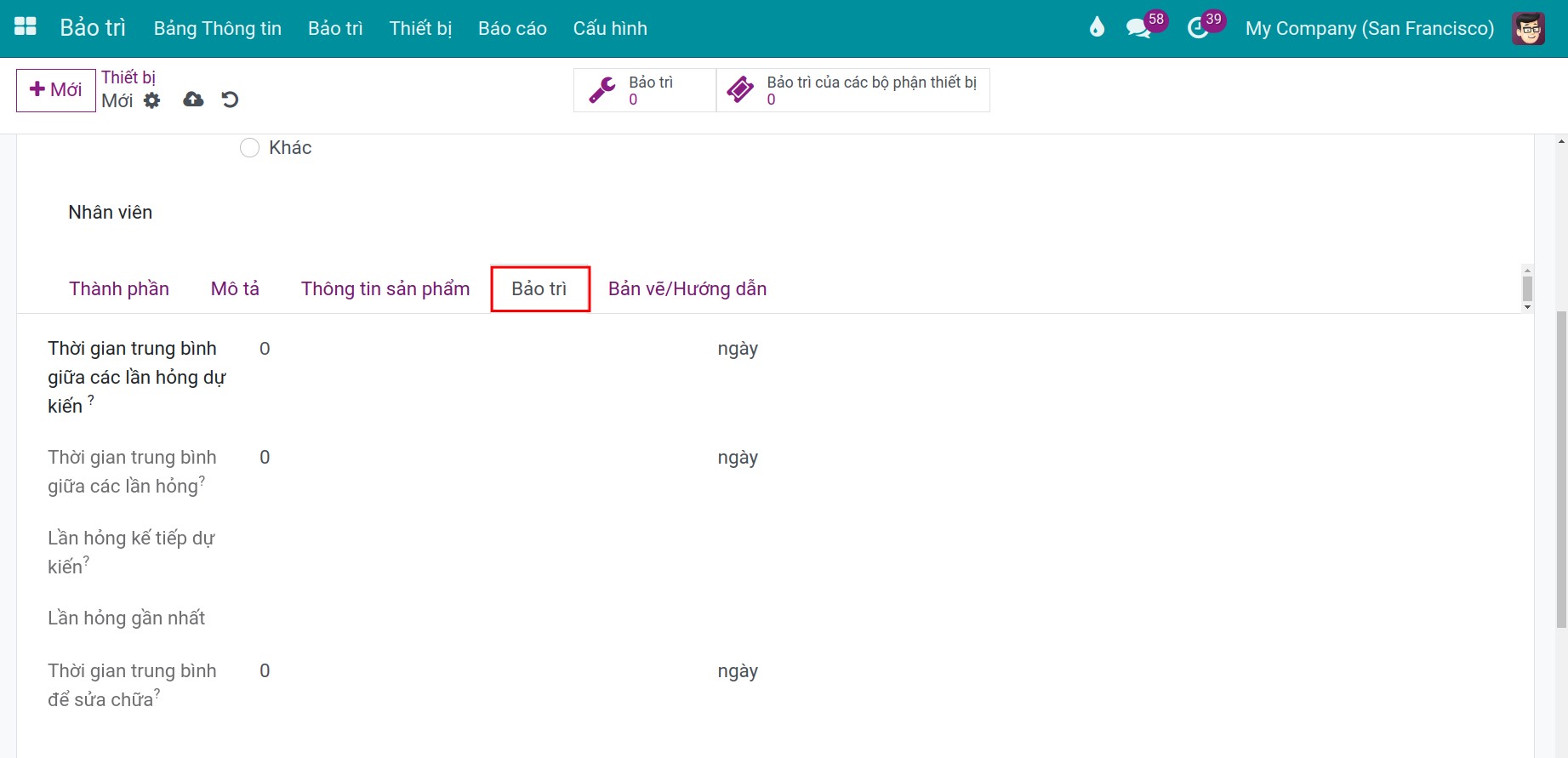Open the apps grid home menu
1568x758 pixels.
[x=26, y=27]
